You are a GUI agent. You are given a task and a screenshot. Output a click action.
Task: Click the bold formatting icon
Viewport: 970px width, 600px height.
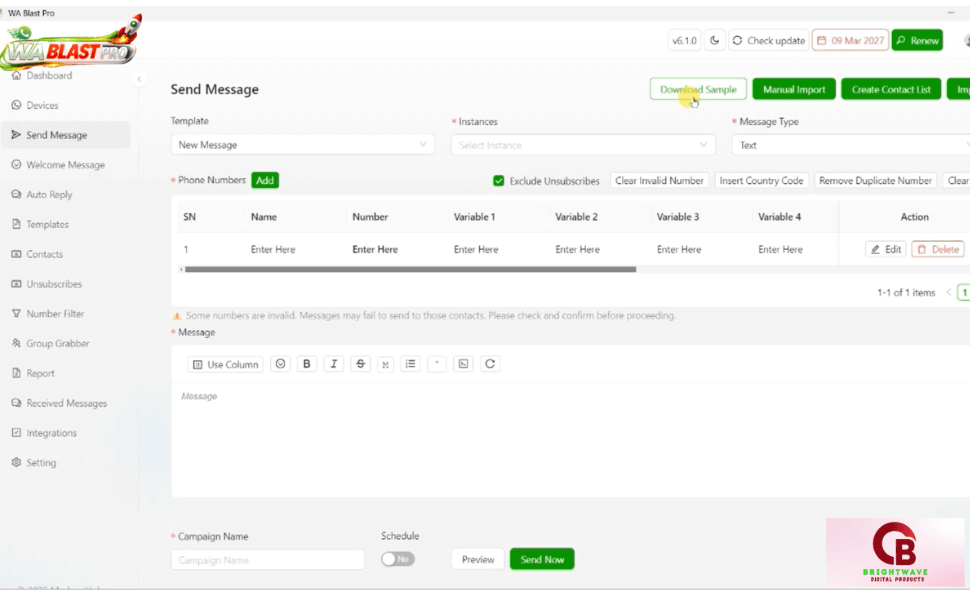pos(307,364)
